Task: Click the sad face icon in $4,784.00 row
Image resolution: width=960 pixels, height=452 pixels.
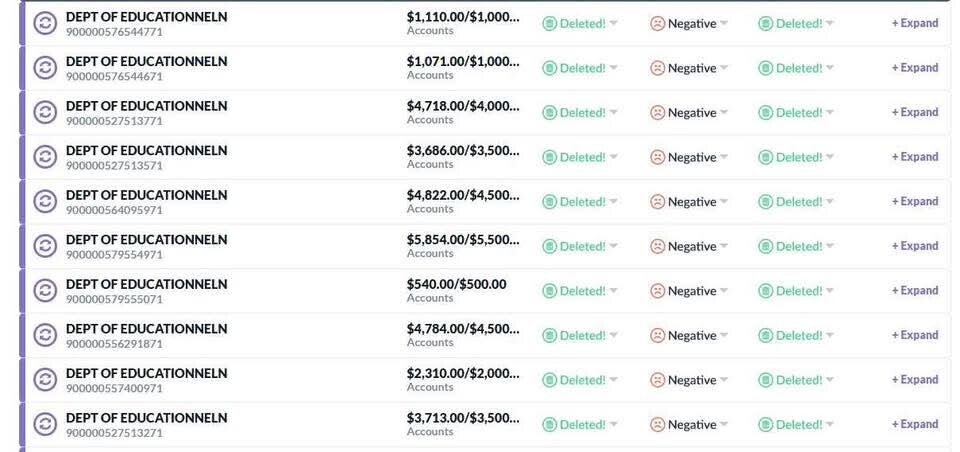Action: (657, 336)
